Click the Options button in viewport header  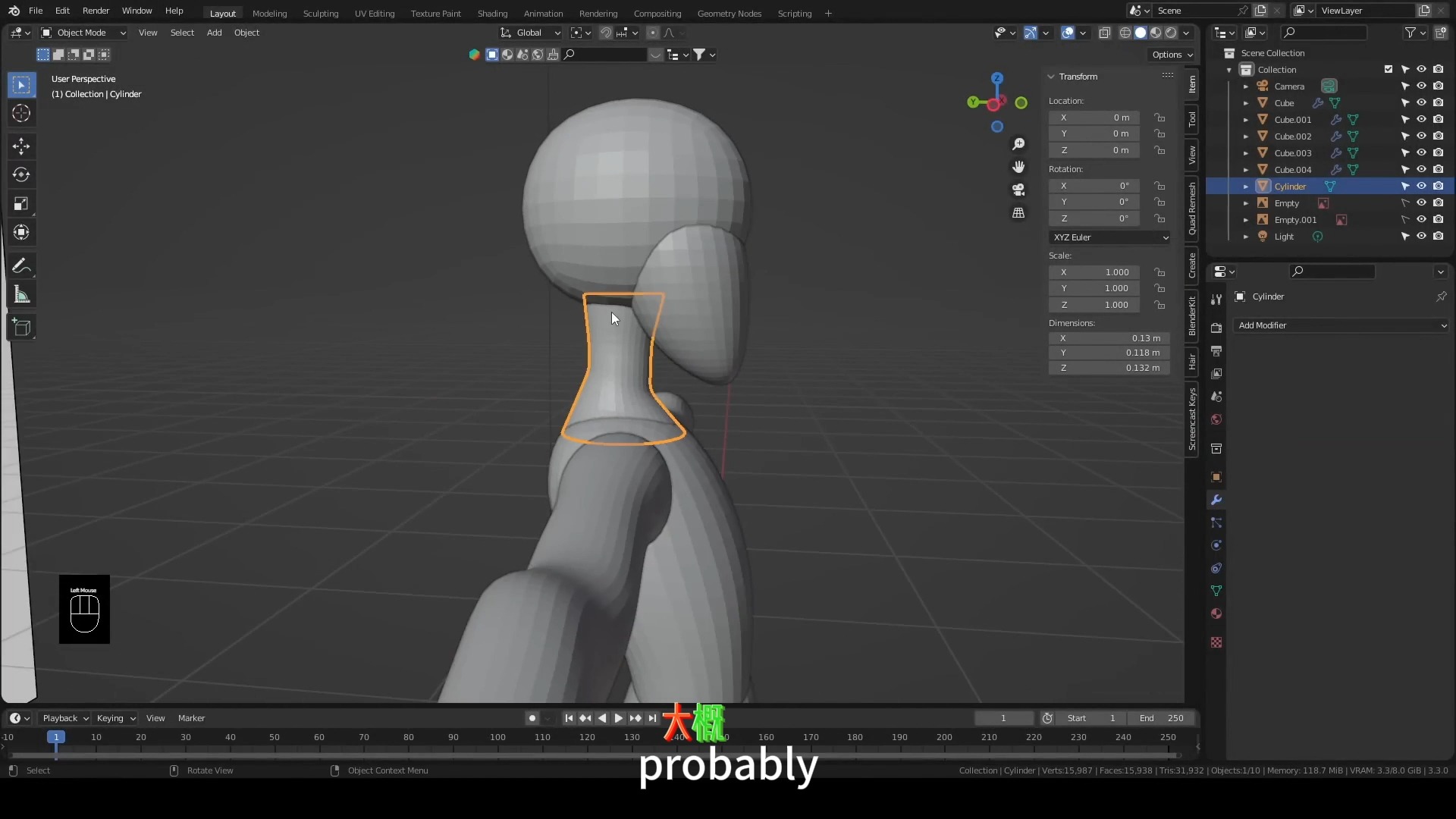[x=1172, y=55]
